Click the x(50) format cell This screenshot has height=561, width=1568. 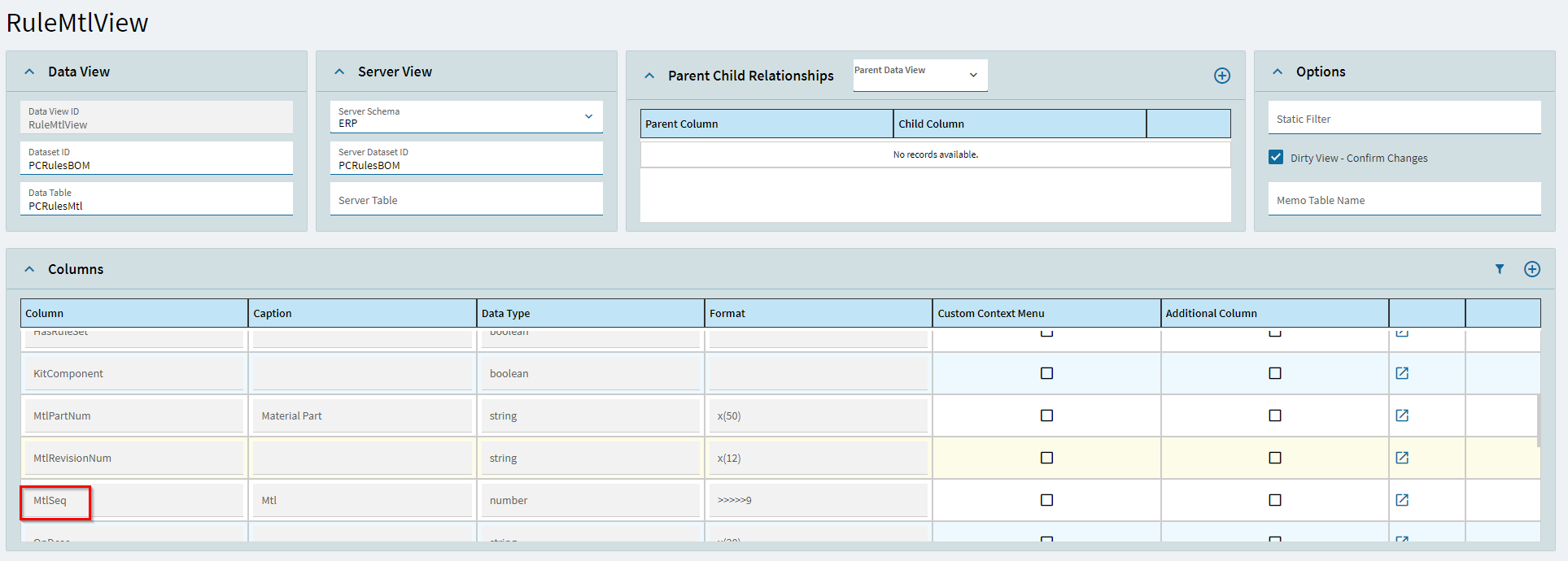[819, 415]
